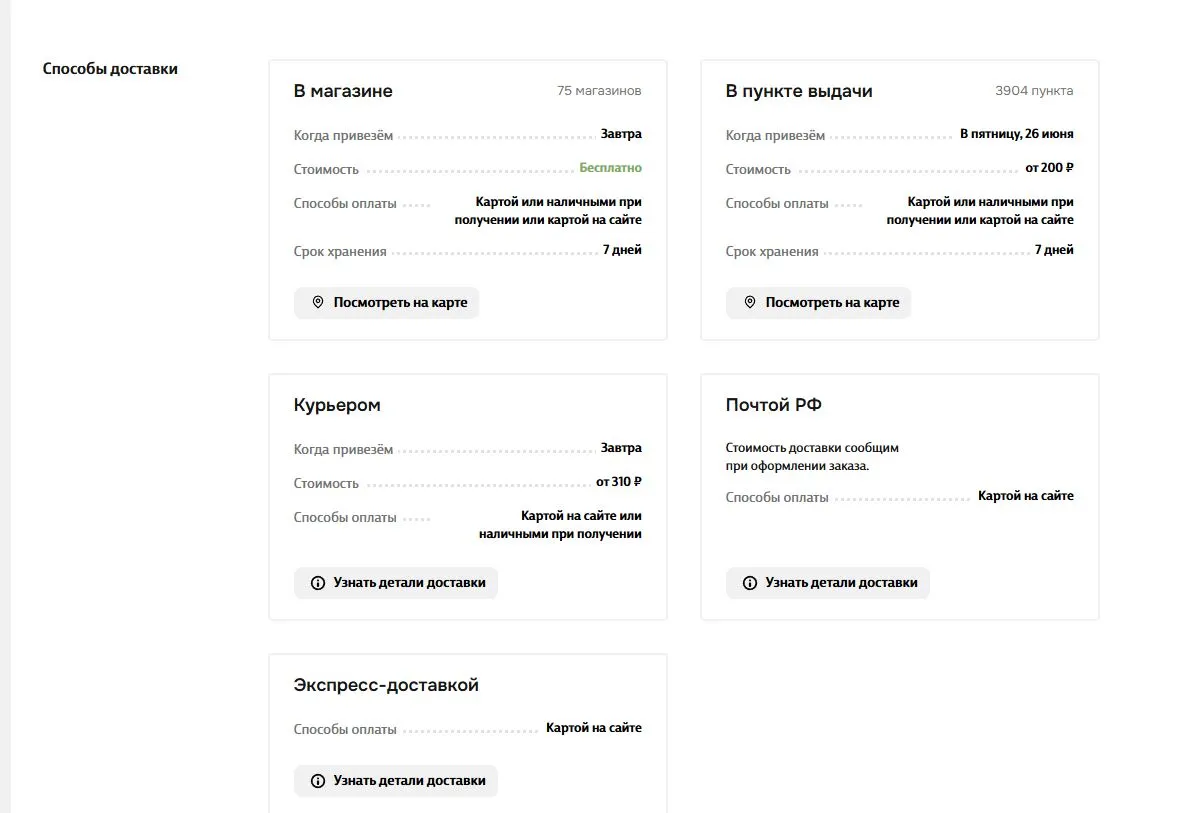Click info icon in Курьером card

[x=318, y=583]
